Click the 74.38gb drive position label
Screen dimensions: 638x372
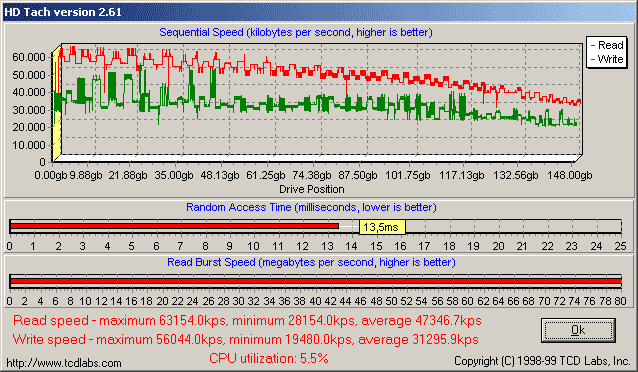[312, 175]
